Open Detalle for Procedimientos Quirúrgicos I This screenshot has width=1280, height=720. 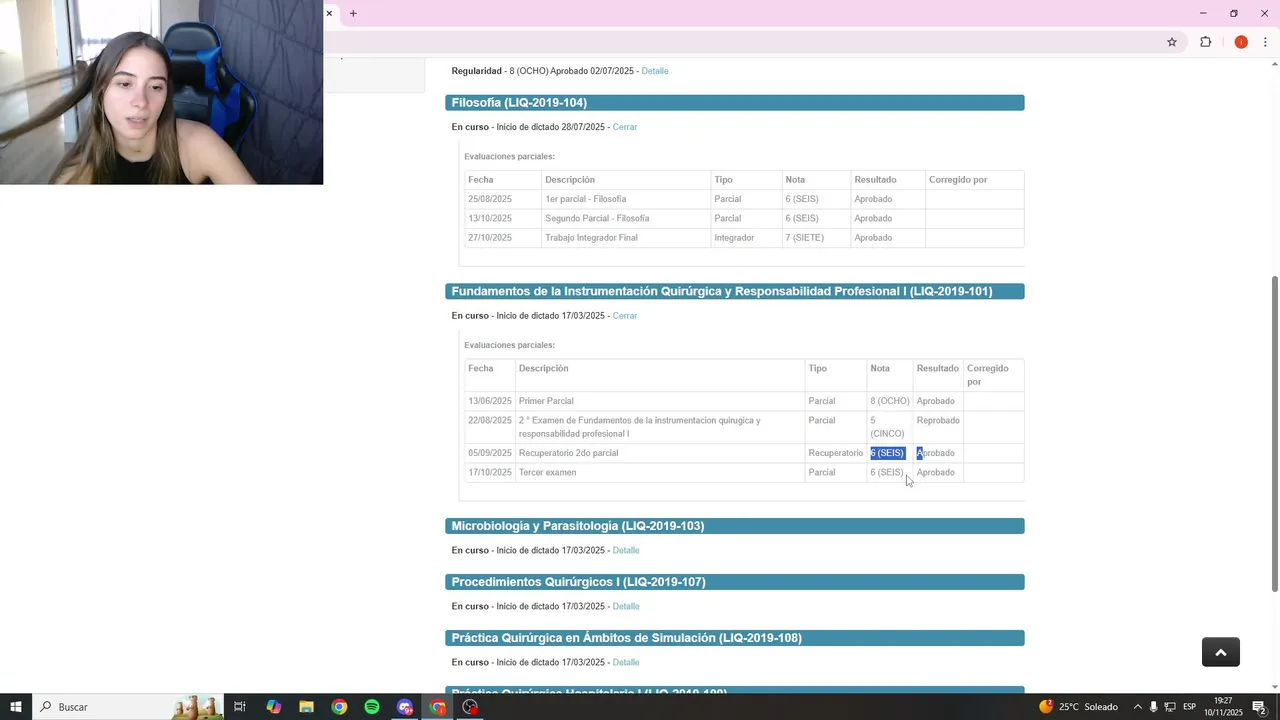[x=626, y=607]
